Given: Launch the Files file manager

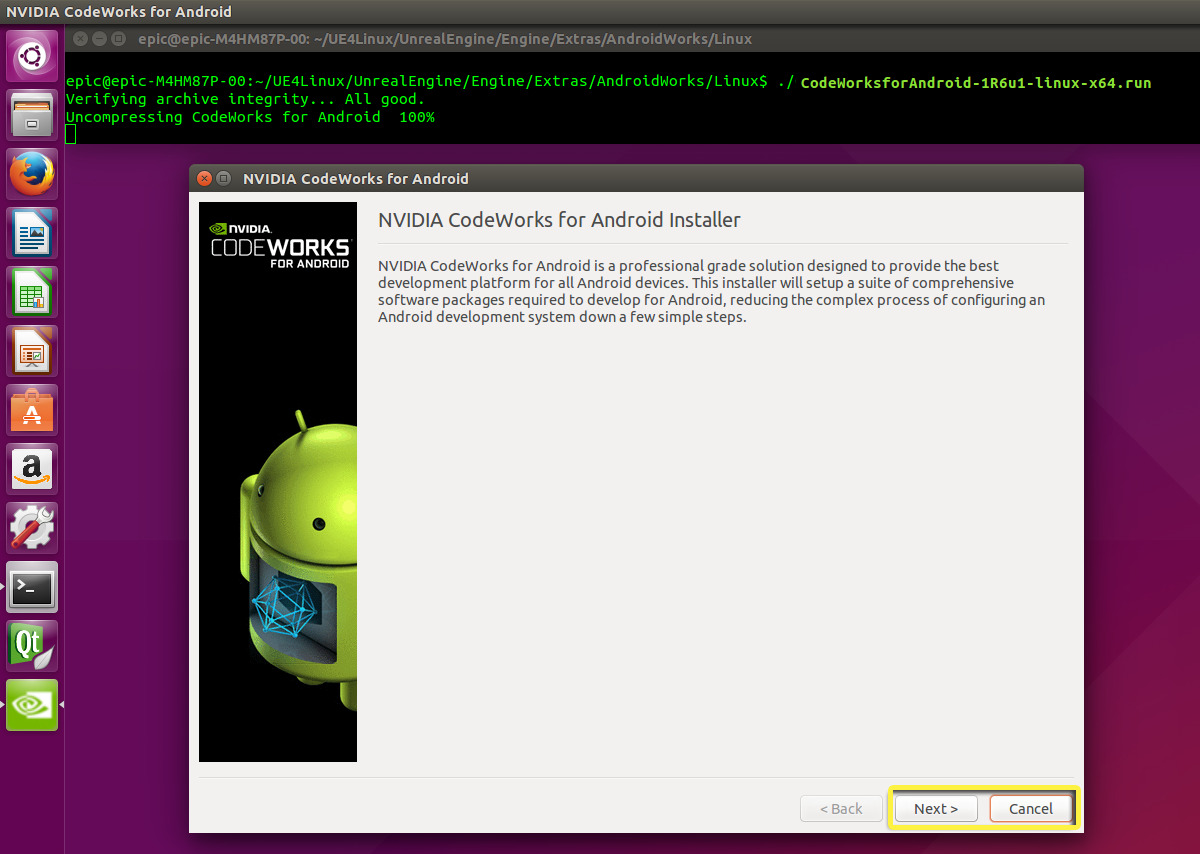Looking at the screenshot, I should (x=31, y=114).
